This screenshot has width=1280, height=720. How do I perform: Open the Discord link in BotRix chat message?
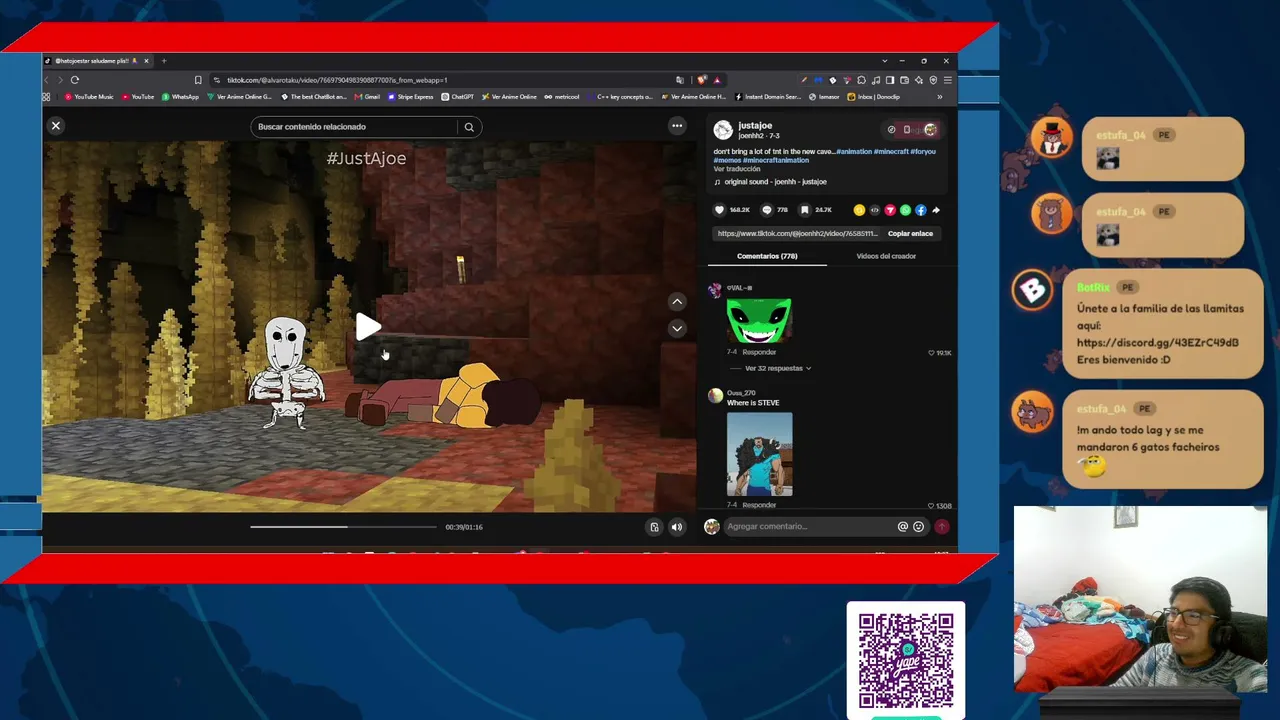tap(1157, 342)
